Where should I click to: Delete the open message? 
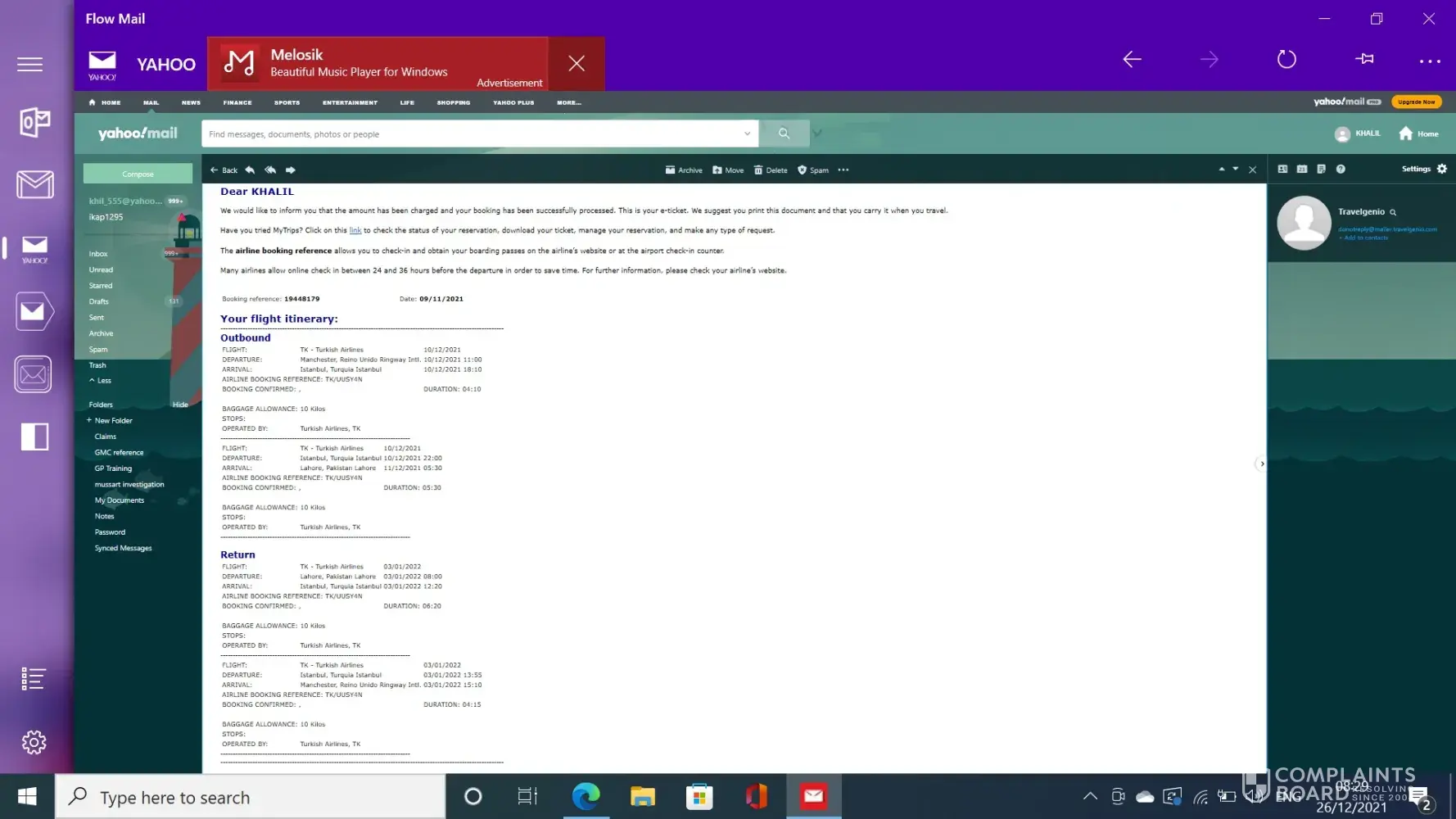(x=771, y=170)
